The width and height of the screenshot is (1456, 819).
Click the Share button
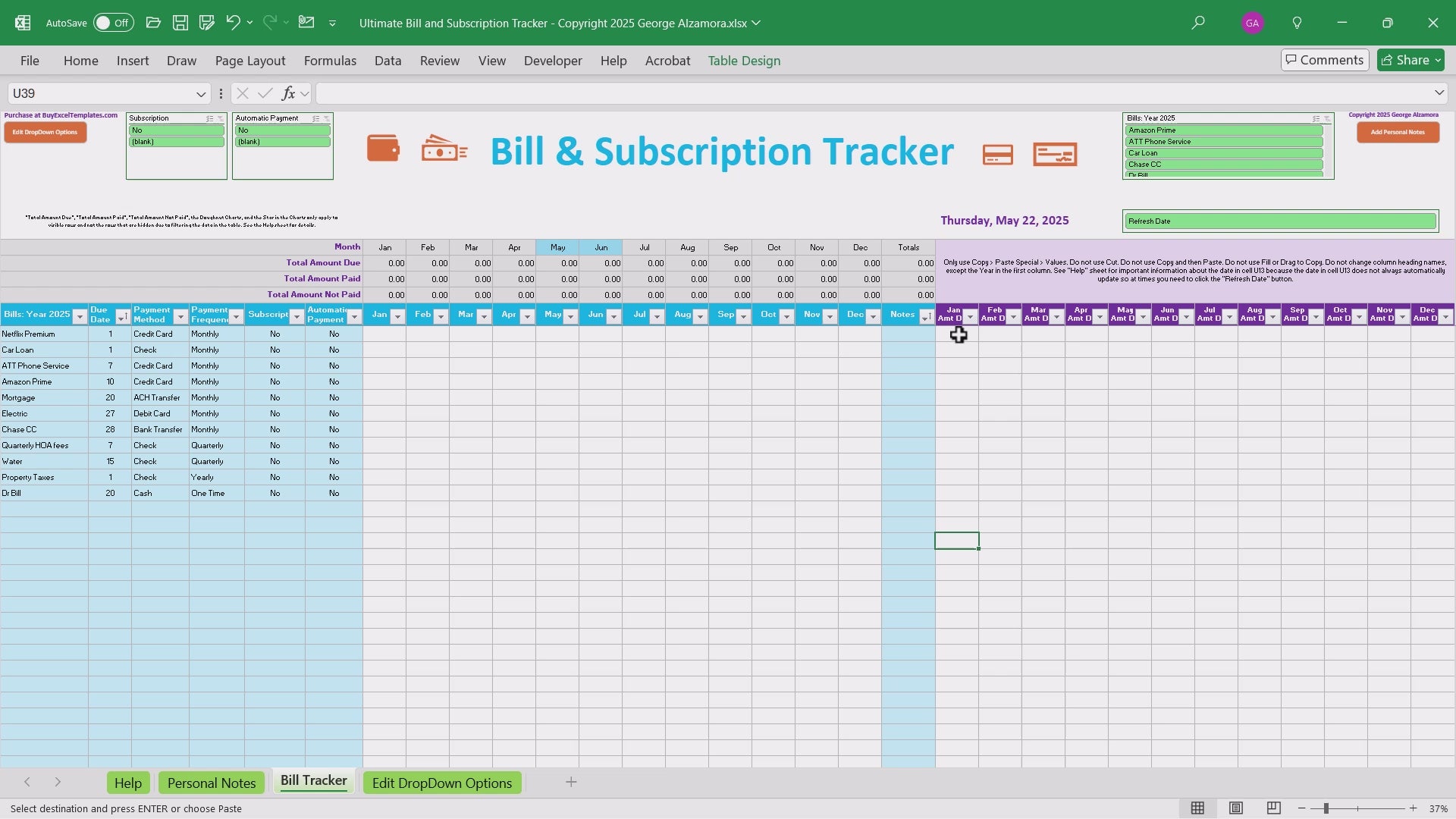(1411, 60)
